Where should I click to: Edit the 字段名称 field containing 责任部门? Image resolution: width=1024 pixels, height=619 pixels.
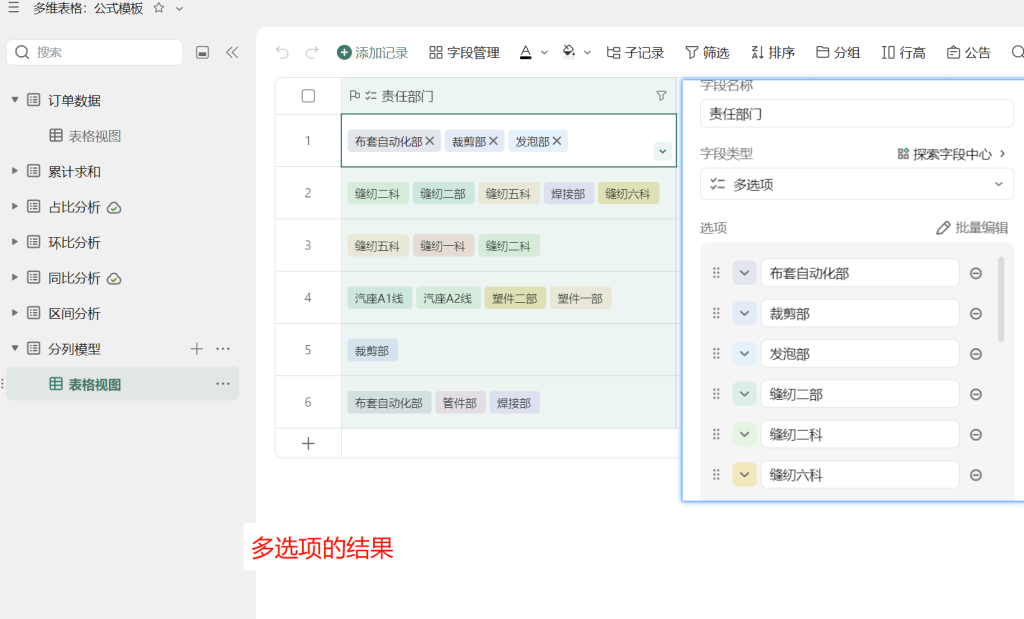click(x=856, y=114)
